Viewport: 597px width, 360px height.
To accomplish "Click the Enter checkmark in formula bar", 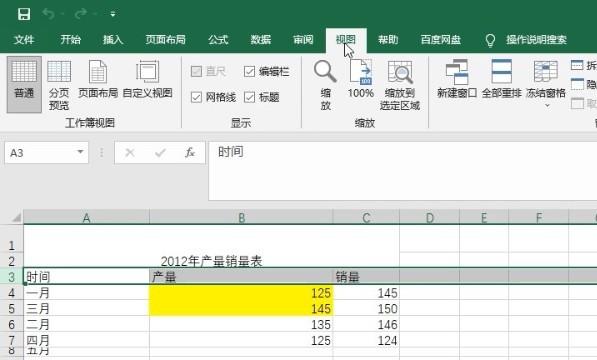I will 160,153.
